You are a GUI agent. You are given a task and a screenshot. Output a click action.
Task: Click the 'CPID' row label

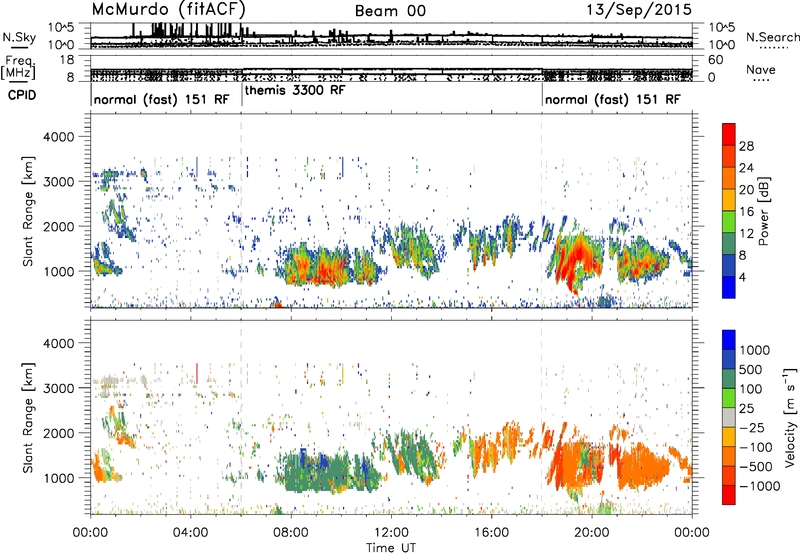click(x=21, y=95)
